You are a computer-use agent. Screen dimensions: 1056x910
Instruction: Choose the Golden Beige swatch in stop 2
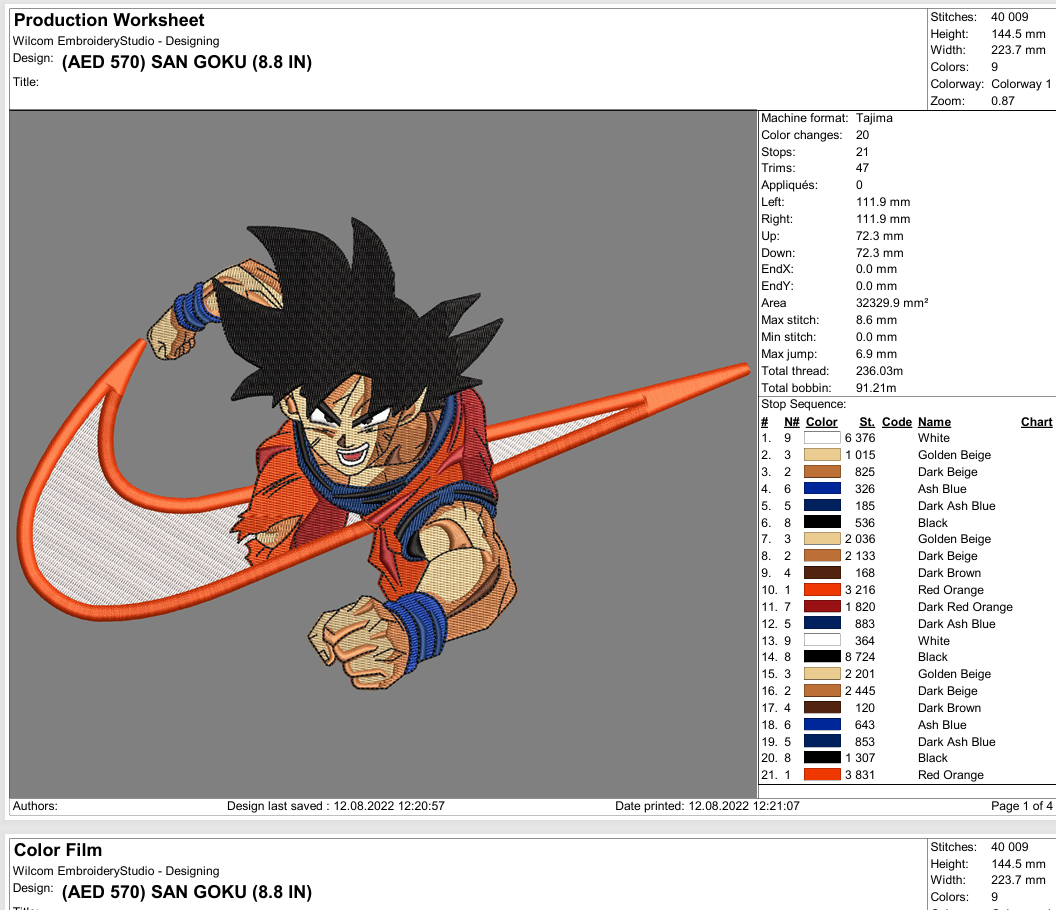822,455
